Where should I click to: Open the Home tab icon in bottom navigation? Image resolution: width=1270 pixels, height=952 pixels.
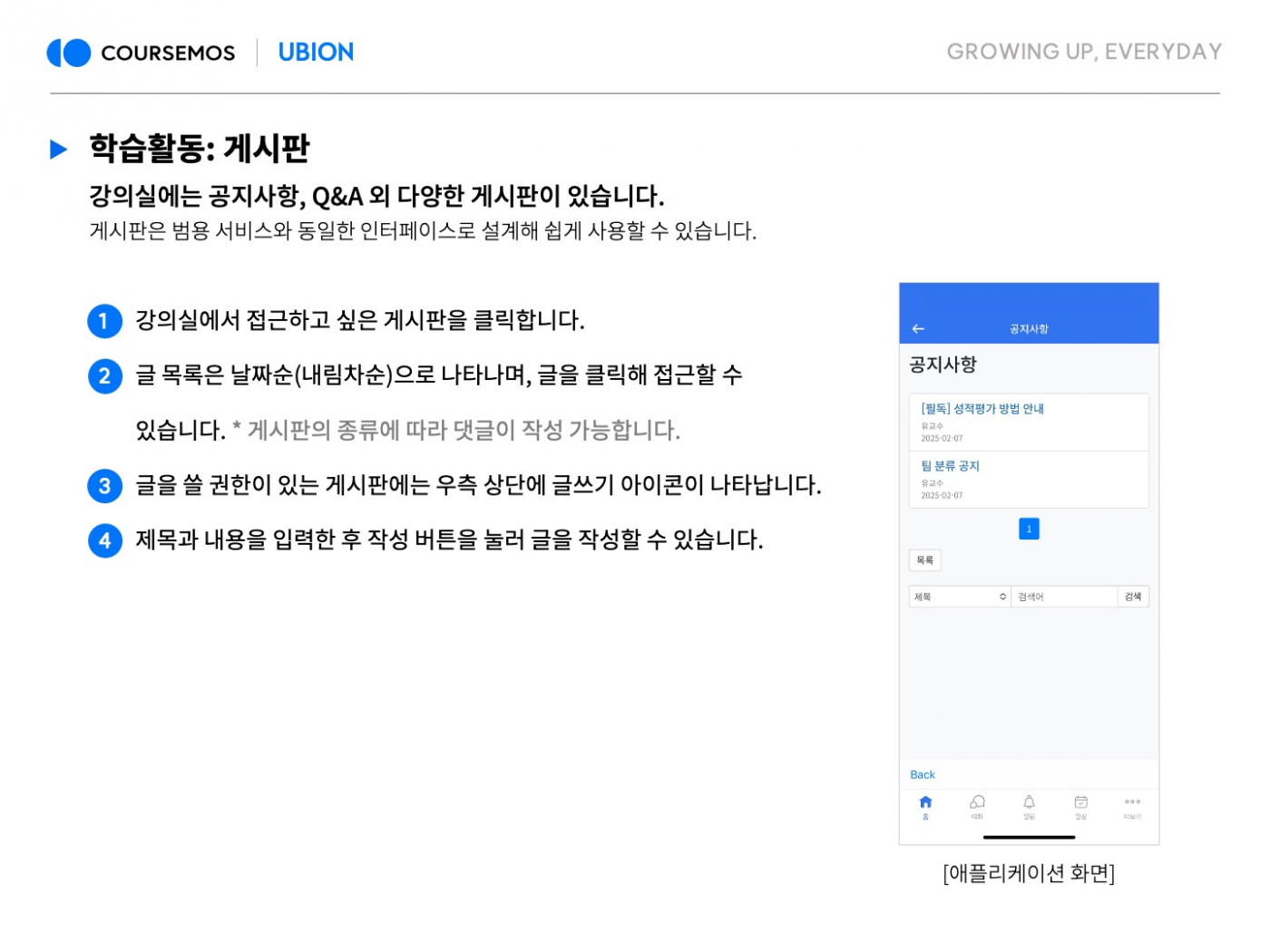click(x=925, y=804)
